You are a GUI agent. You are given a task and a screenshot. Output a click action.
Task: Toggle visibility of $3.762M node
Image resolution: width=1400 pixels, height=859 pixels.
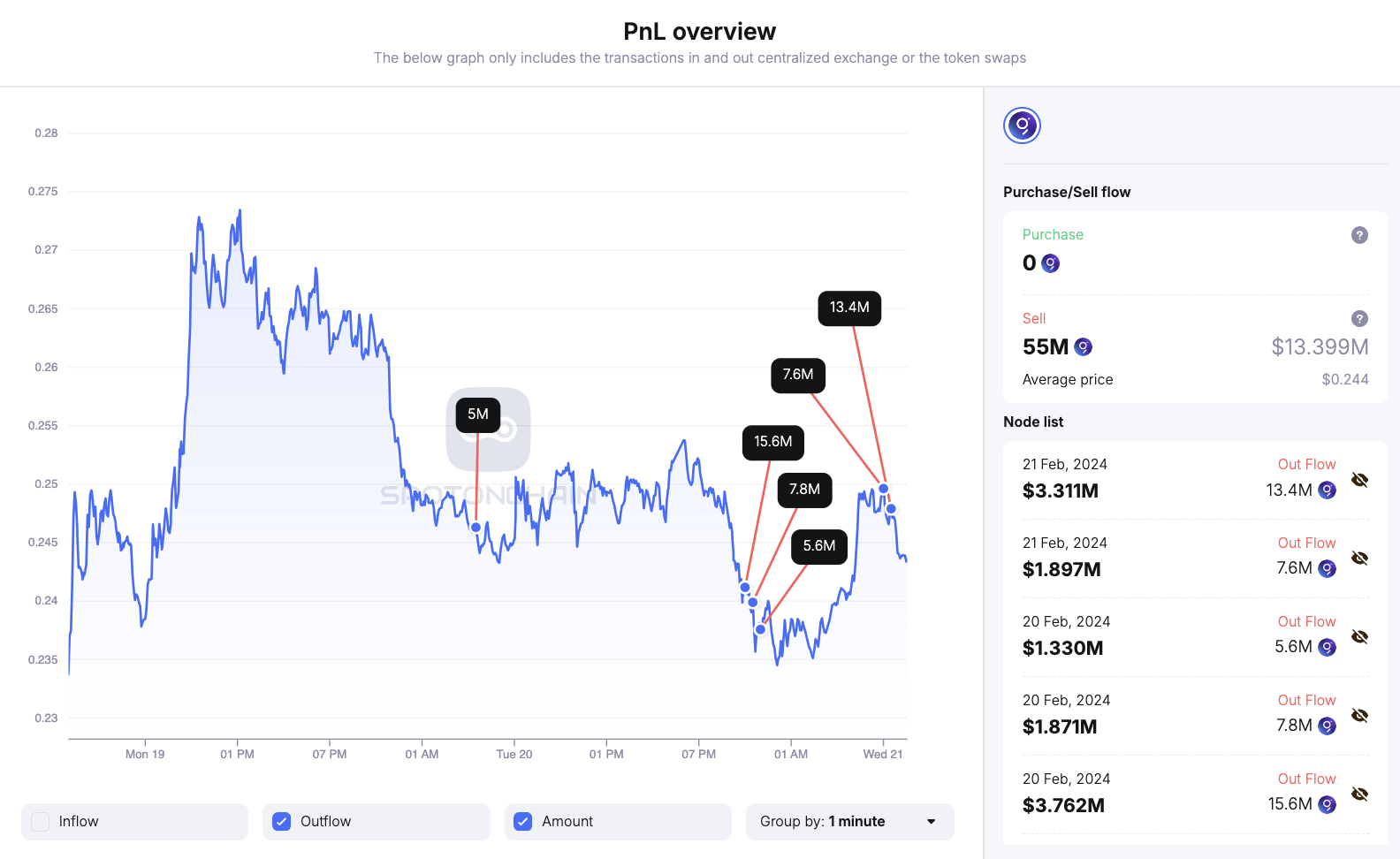point(1359,794)
